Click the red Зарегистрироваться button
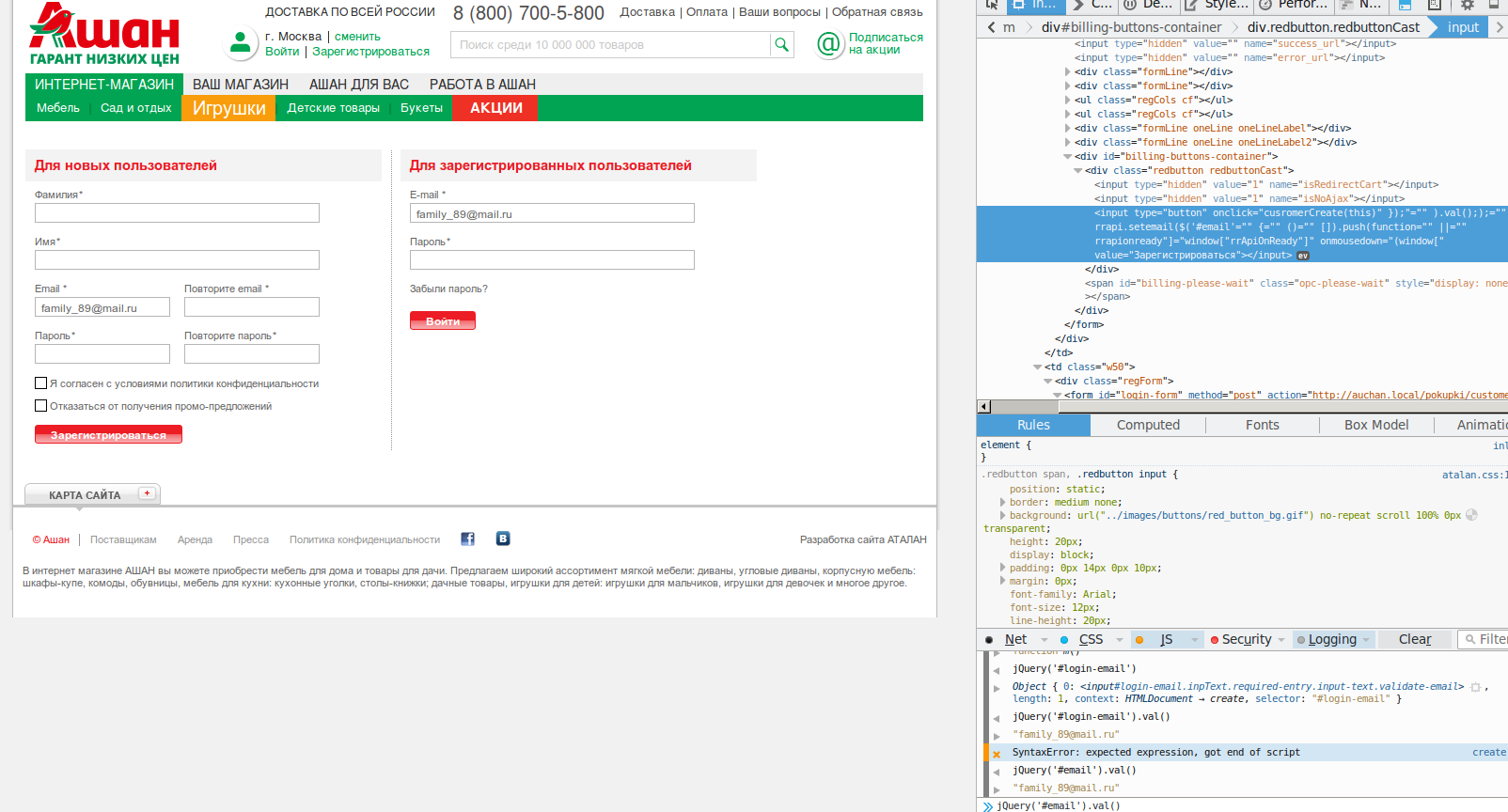 (108, 434)
